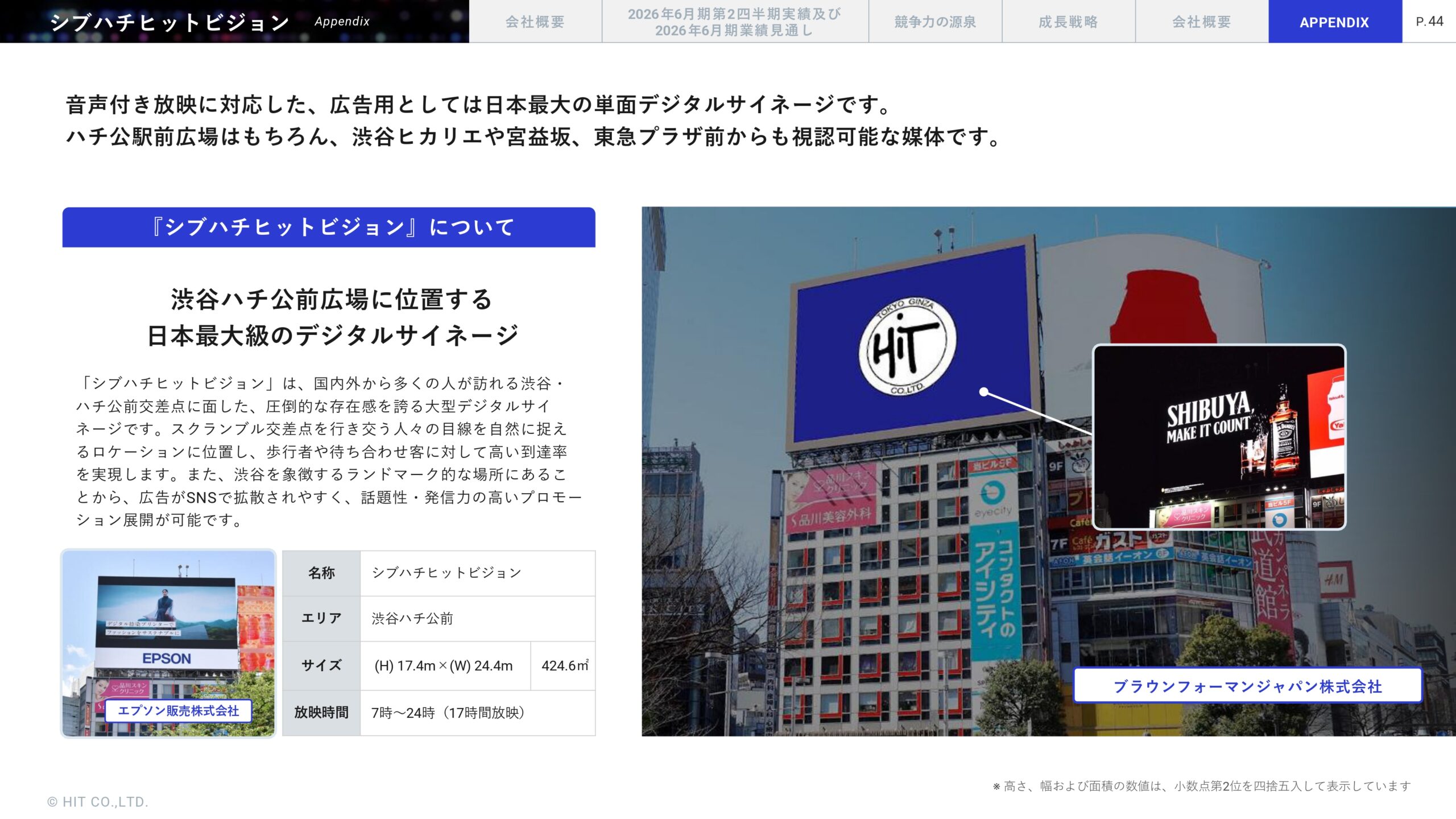Expand the 2026年6月期第2四半期実績 section
This screenshot has height=819, width=1456.
coord(735,23)
